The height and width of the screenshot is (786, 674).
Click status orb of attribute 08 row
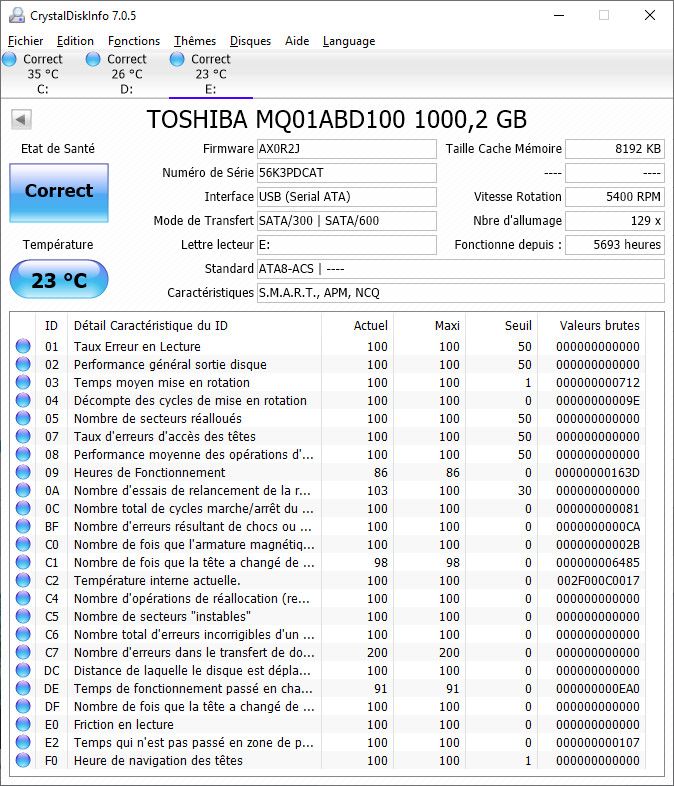pos(23,455)
